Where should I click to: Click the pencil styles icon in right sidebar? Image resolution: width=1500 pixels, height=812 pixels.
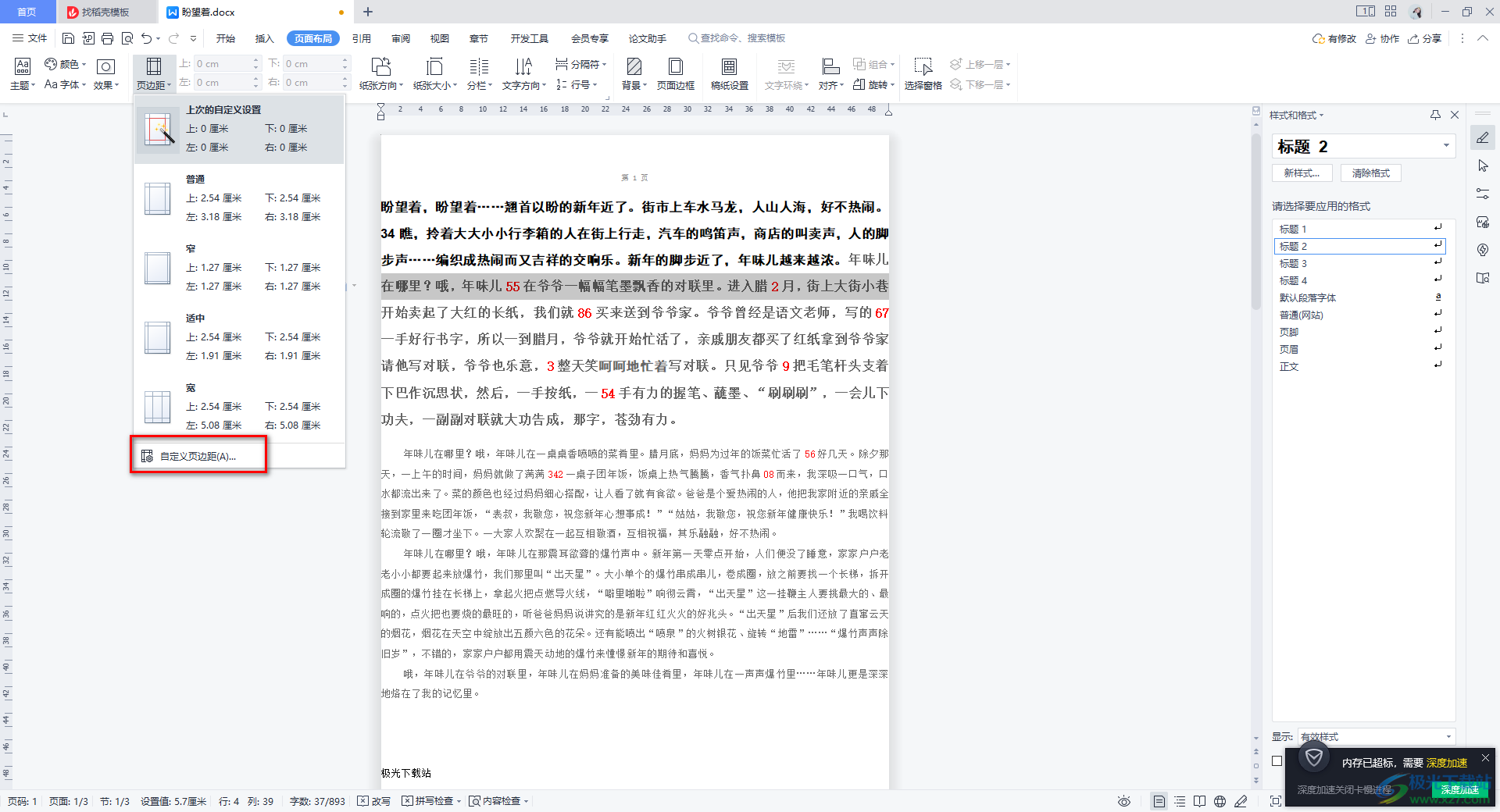(x=1483, y=138)
